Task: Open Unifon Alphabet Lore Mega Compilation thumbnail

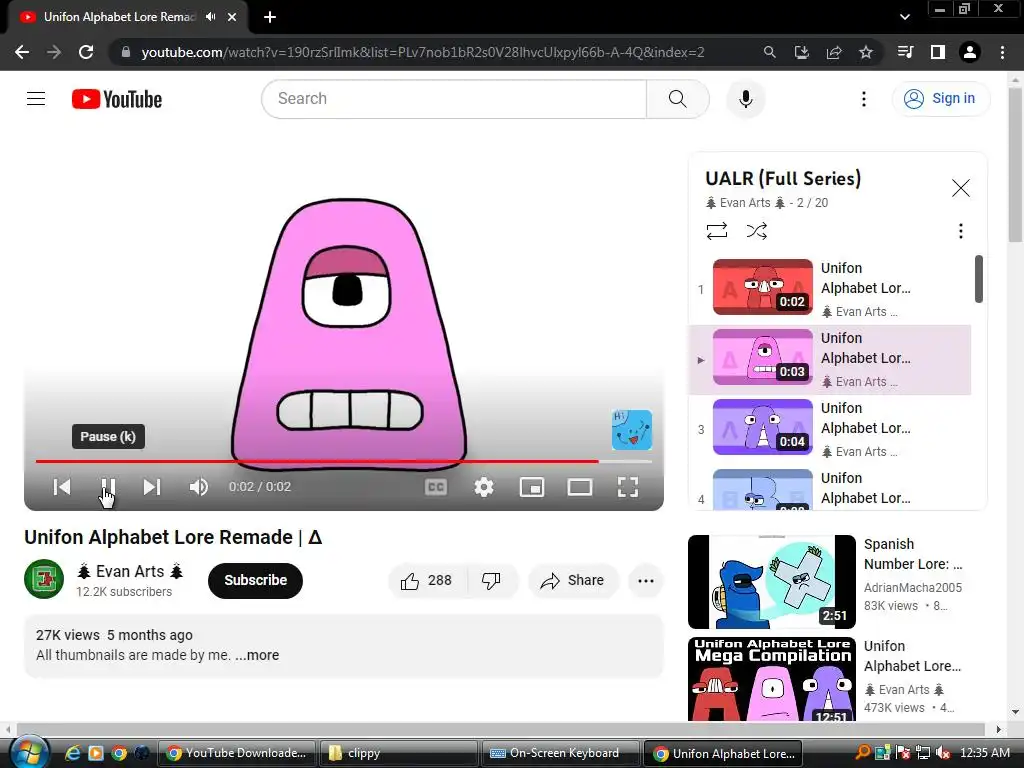Action: [x=771, y=679]
